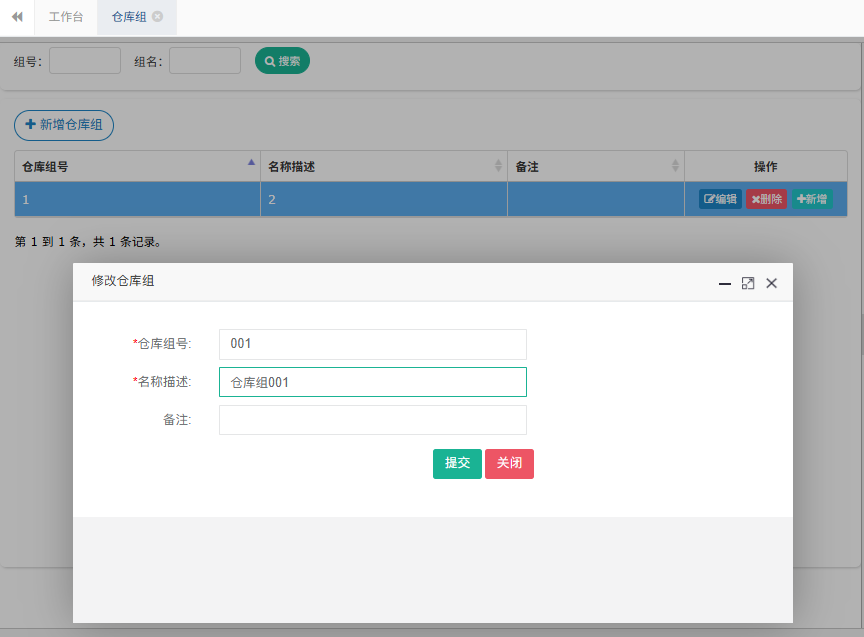This screenshot has width=864, height=637.
Task: Click the 名称描述 input field in dialog
Action: pos(372,382)
